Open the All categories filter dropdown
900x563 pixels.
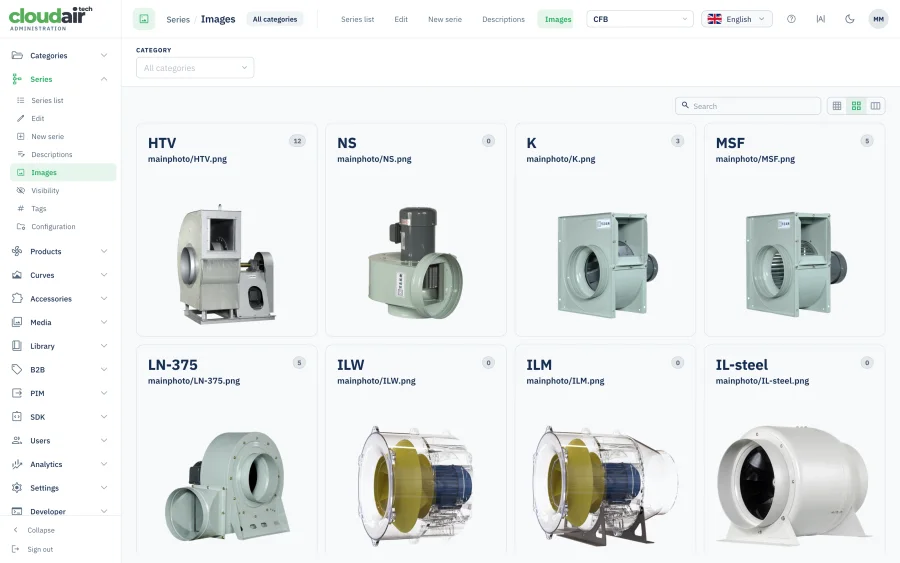[x=195, y=68]
